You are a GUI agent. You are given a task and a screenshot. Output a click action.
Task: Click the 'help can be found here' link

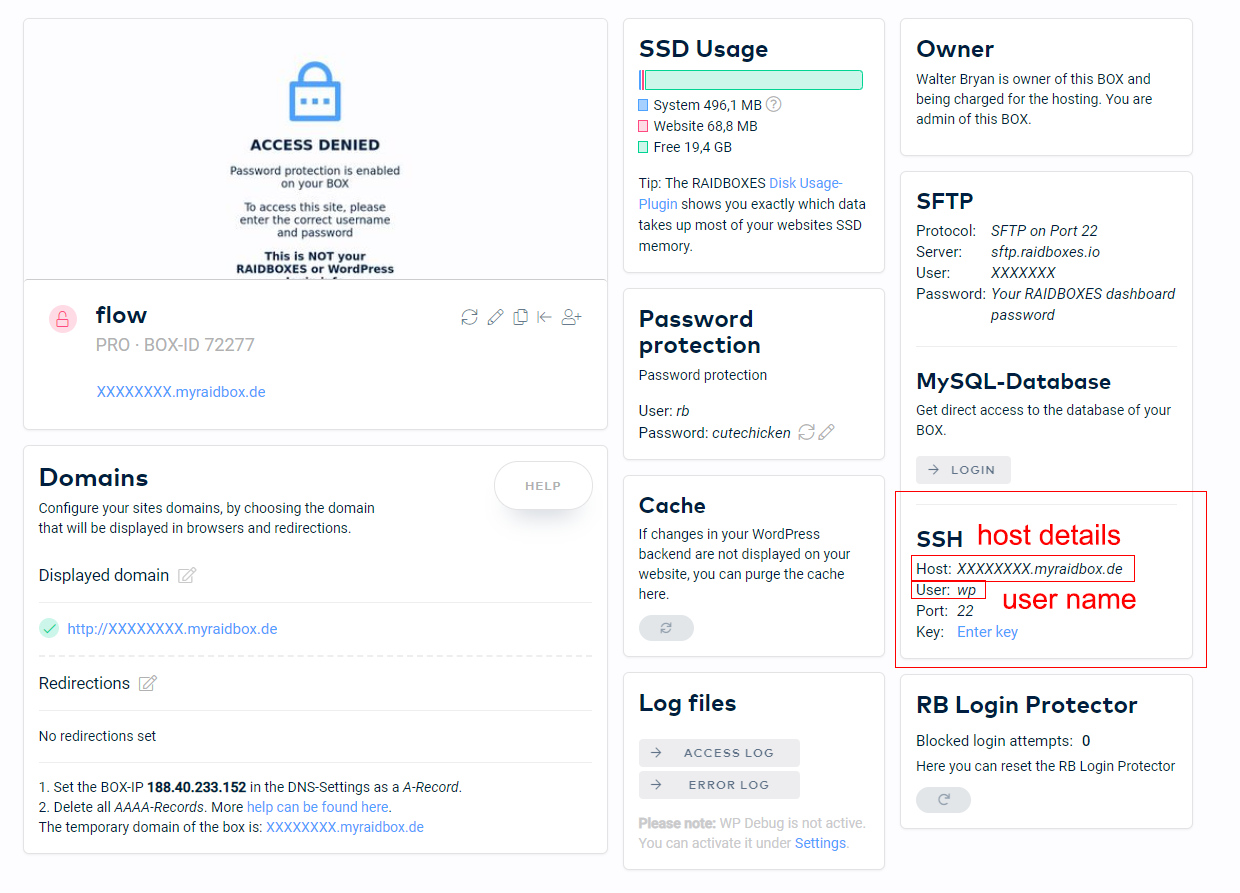[x=318, y=807]
